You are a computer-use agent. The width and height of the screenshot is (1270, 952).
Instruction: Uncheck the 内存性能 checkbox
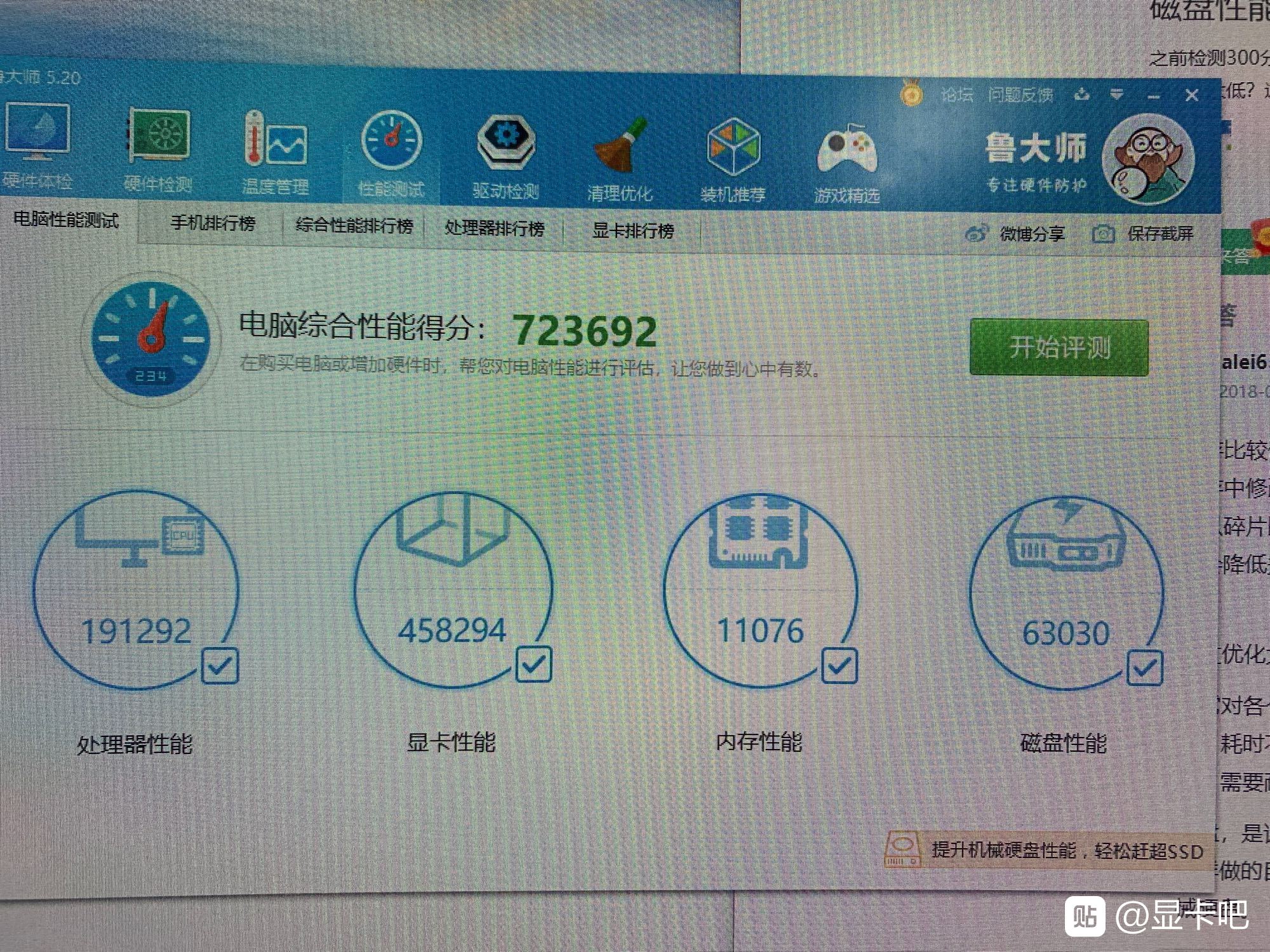point(839,665)
